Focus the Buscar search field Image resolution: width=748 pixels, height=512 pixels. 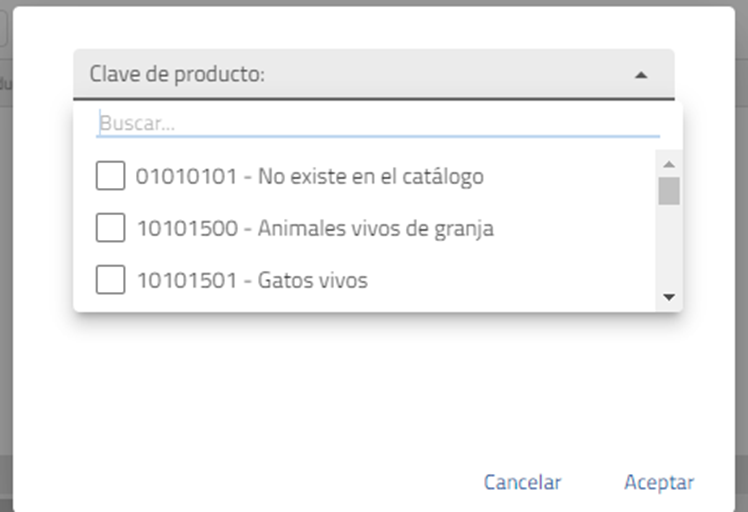coord(378,124)
